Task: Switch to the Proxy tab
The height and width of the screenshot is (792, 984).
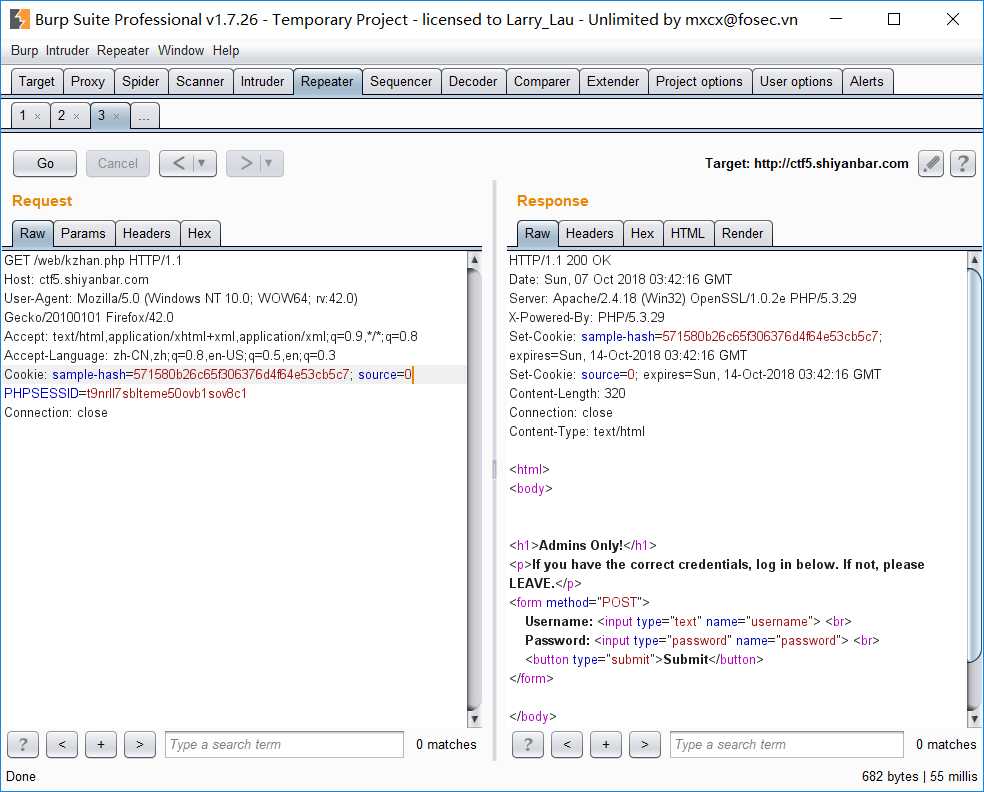Action: click(88, 82)
